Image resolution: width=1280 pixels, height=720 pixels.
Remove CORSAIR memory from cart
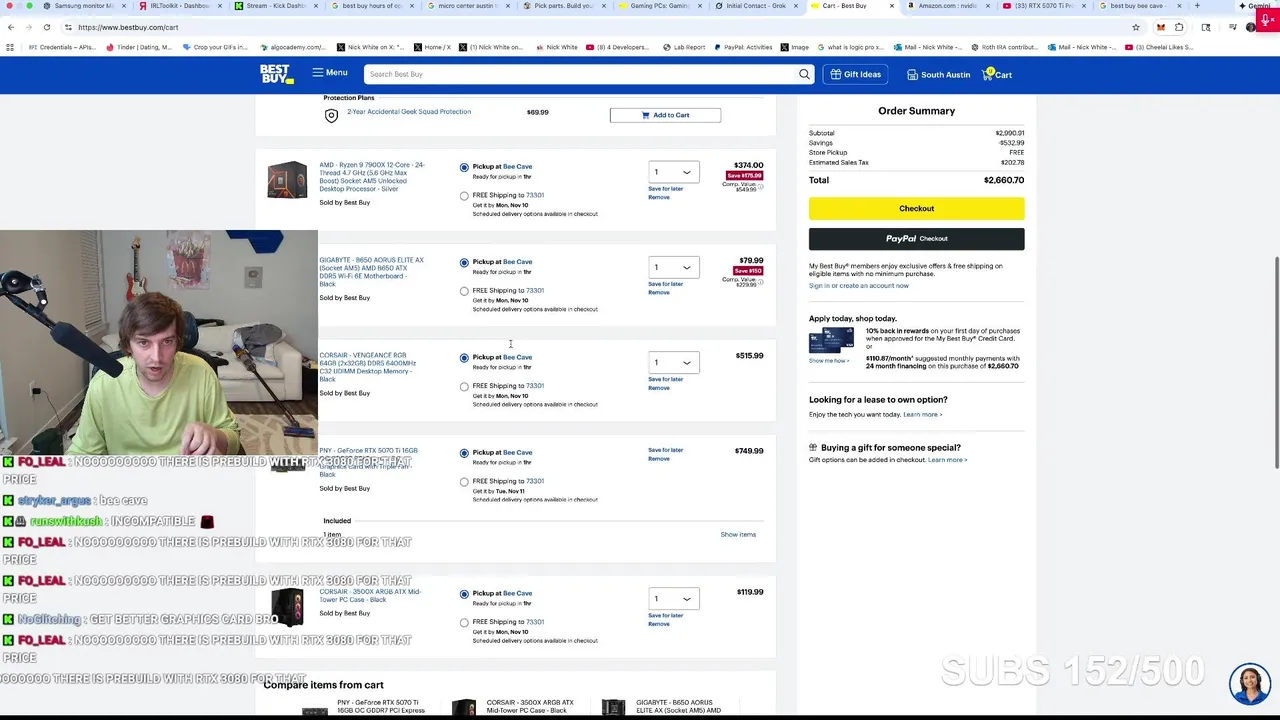659,387
